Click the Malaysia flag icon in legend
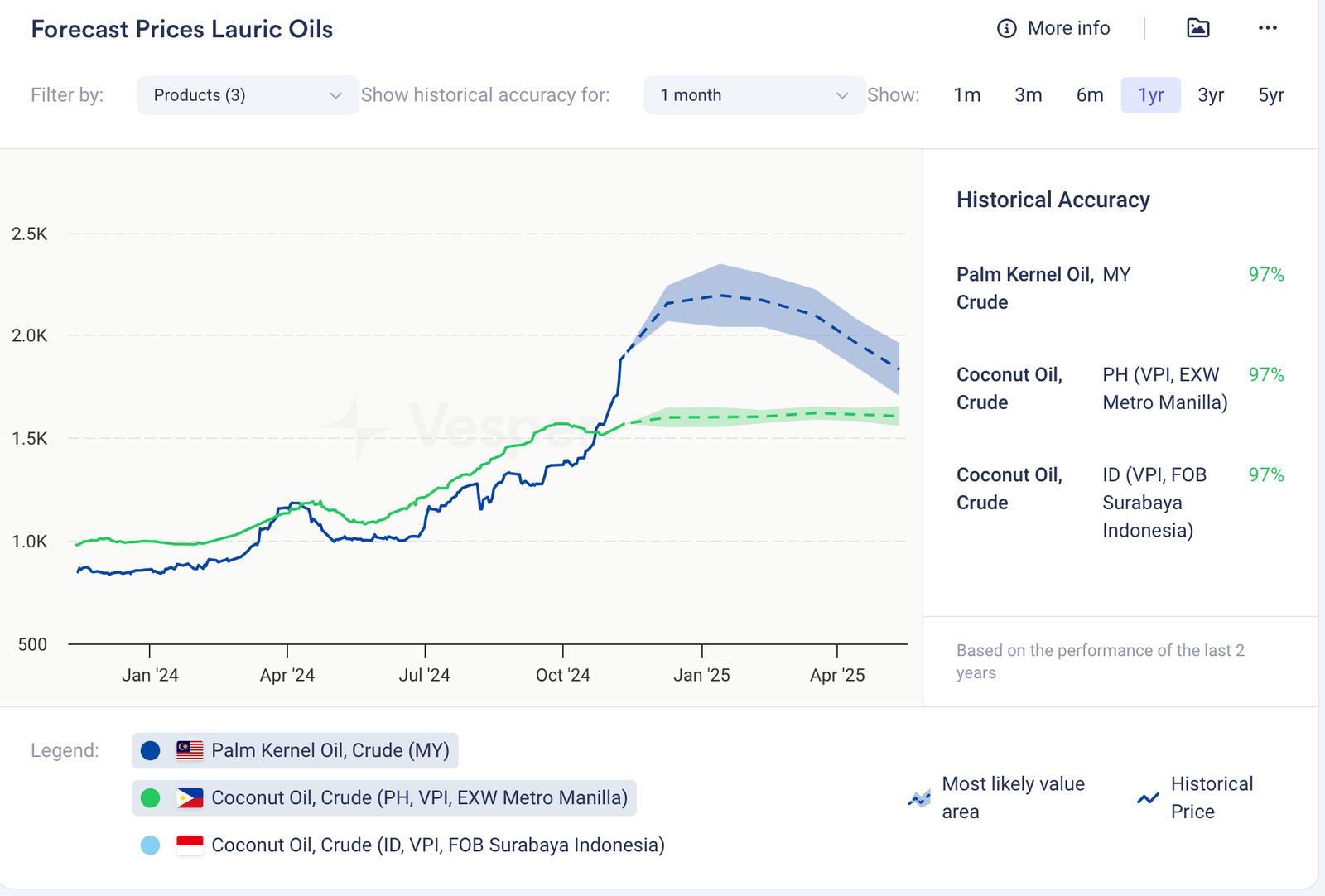Screen dimensions: 1325x896 [190, 750]
